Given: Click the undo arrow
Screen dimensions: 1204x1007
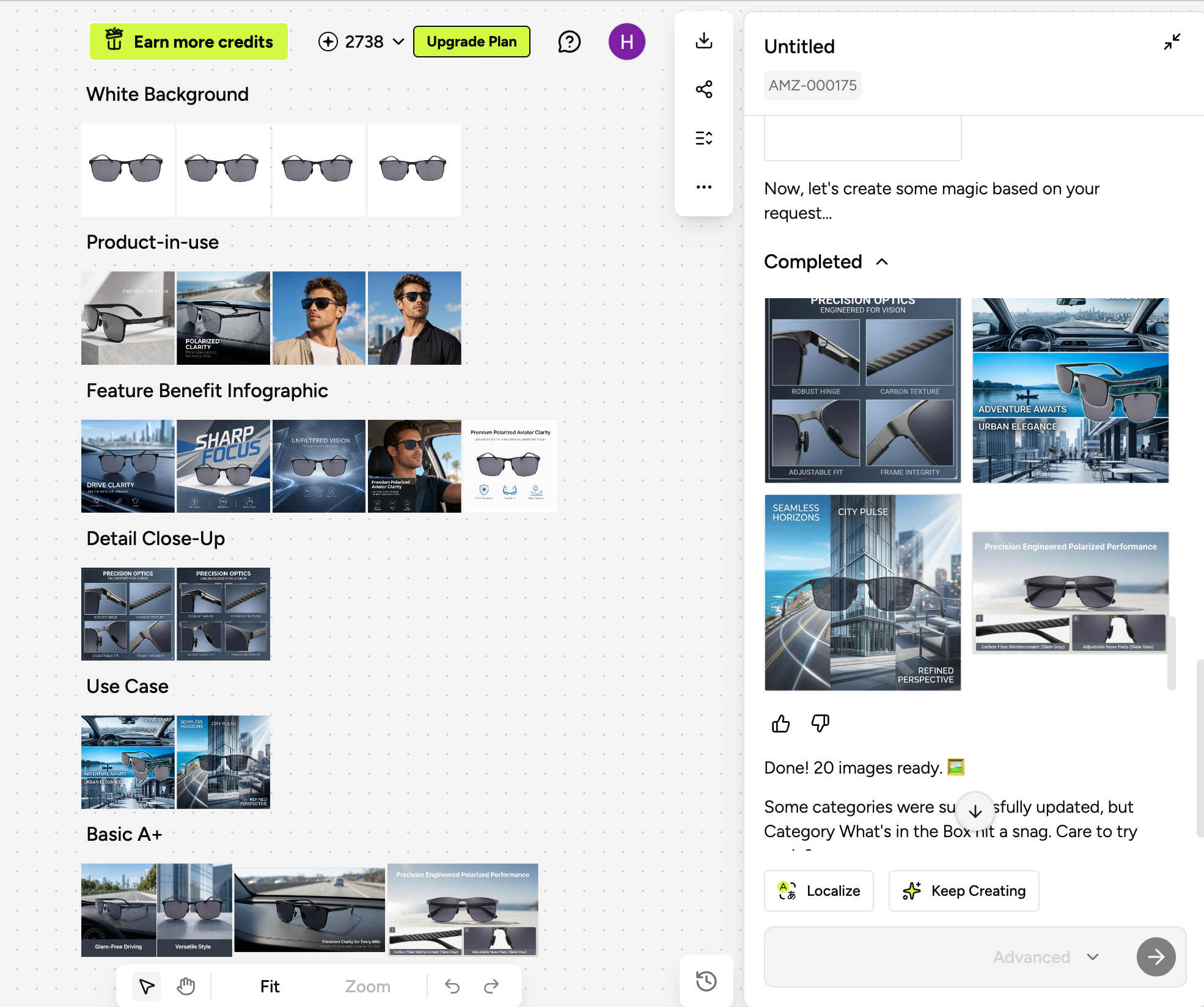Looking at the screenshot, I should (452, 986).
